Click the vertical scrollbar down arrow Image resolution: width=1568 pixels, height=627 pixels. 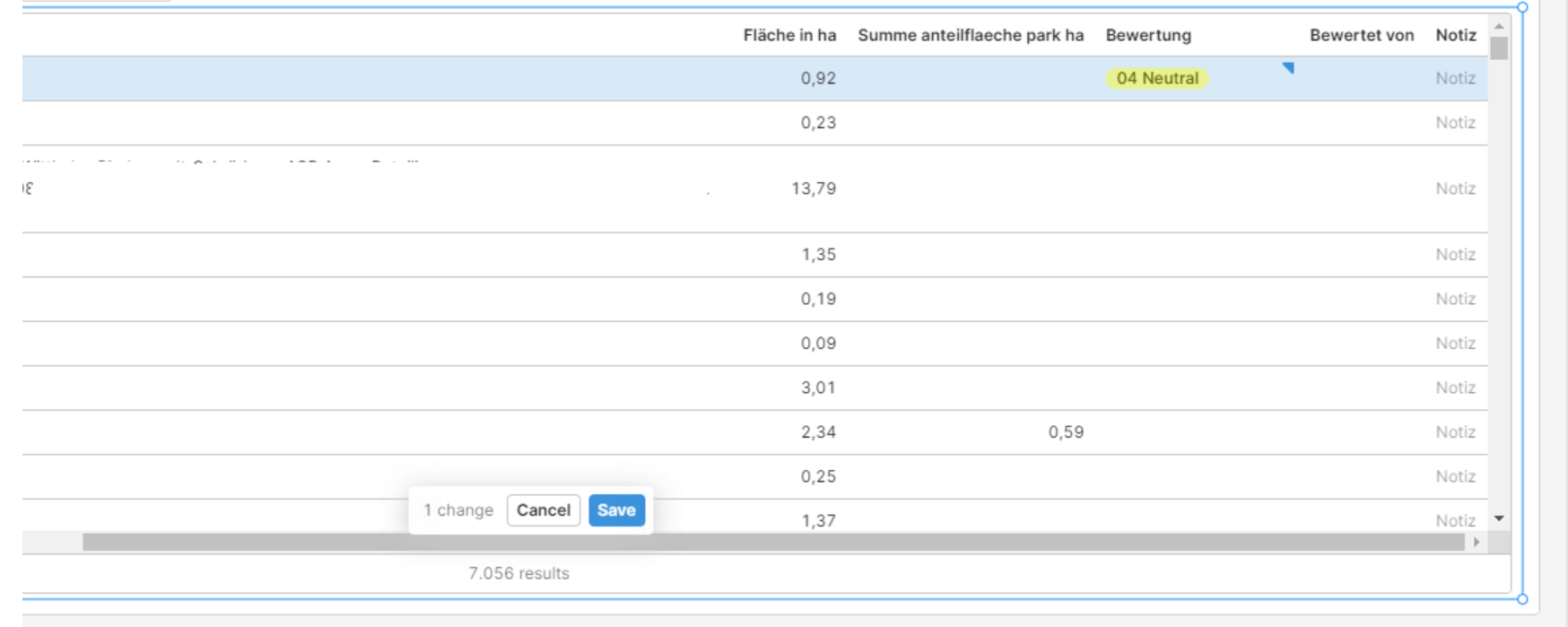tap(1499, 518)
